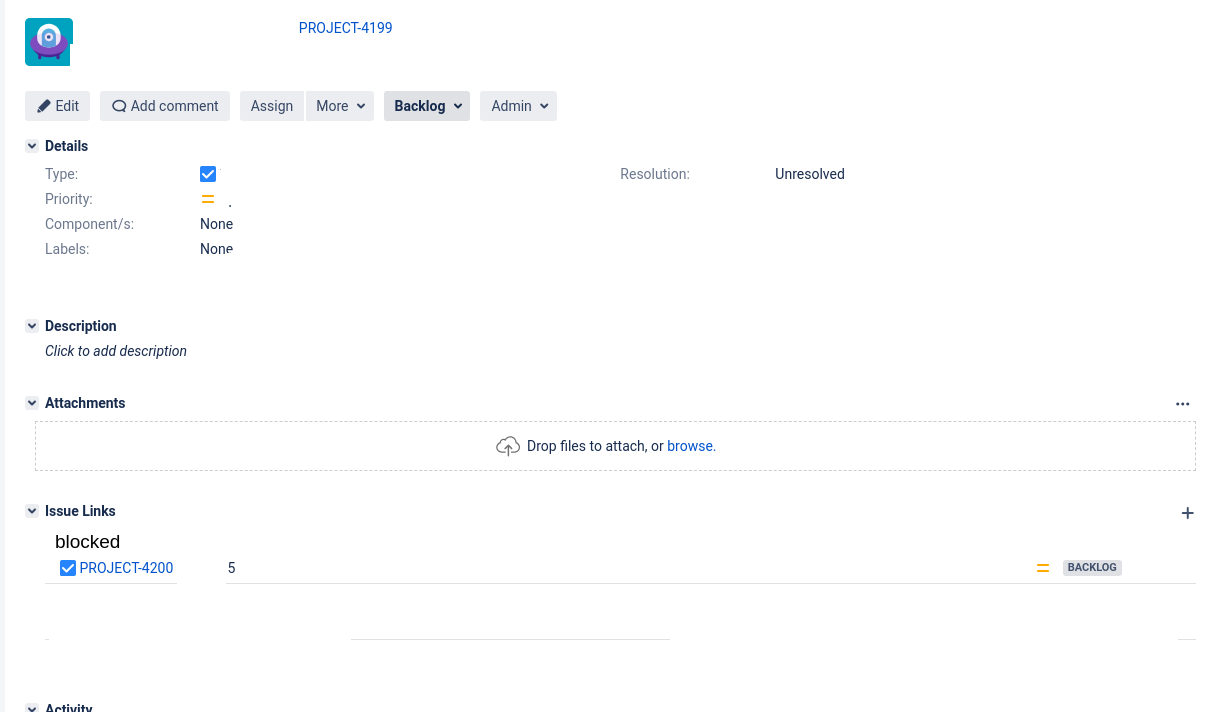Expand the Activity section
The height and width of the screenshot is (712, 1209).
[31, 707]
